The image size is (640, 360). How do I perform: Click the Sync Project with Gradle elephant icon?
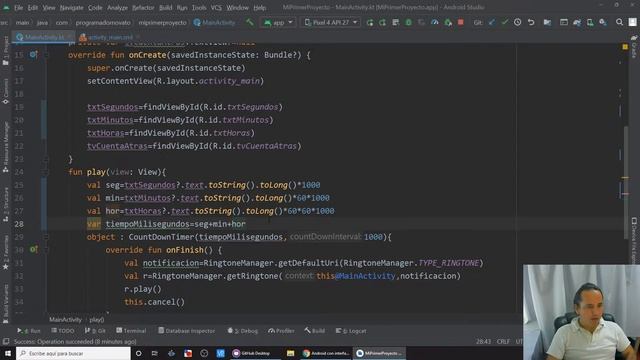coord(577,22)
